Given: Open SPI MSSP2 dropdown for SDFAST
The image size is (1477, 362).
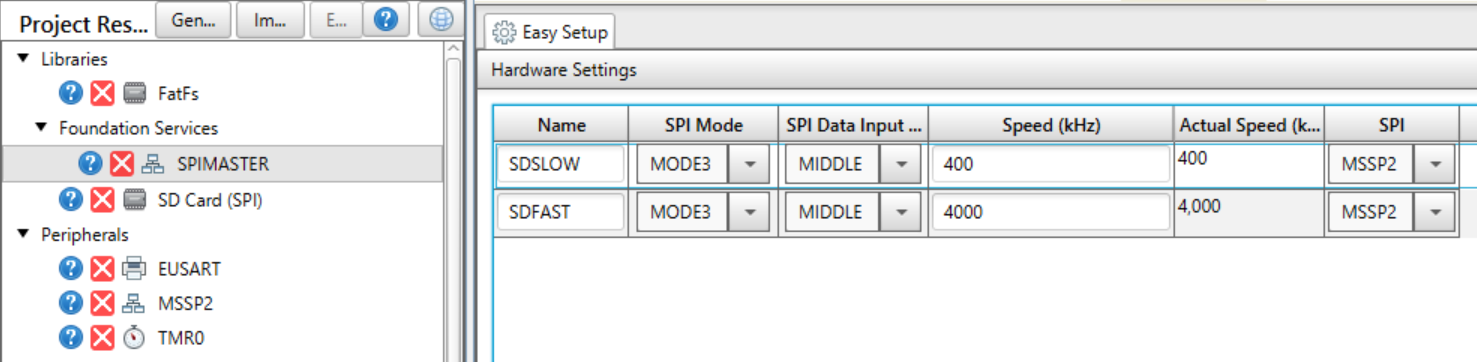Looking at the screenshot, I should pos(1435,212).
